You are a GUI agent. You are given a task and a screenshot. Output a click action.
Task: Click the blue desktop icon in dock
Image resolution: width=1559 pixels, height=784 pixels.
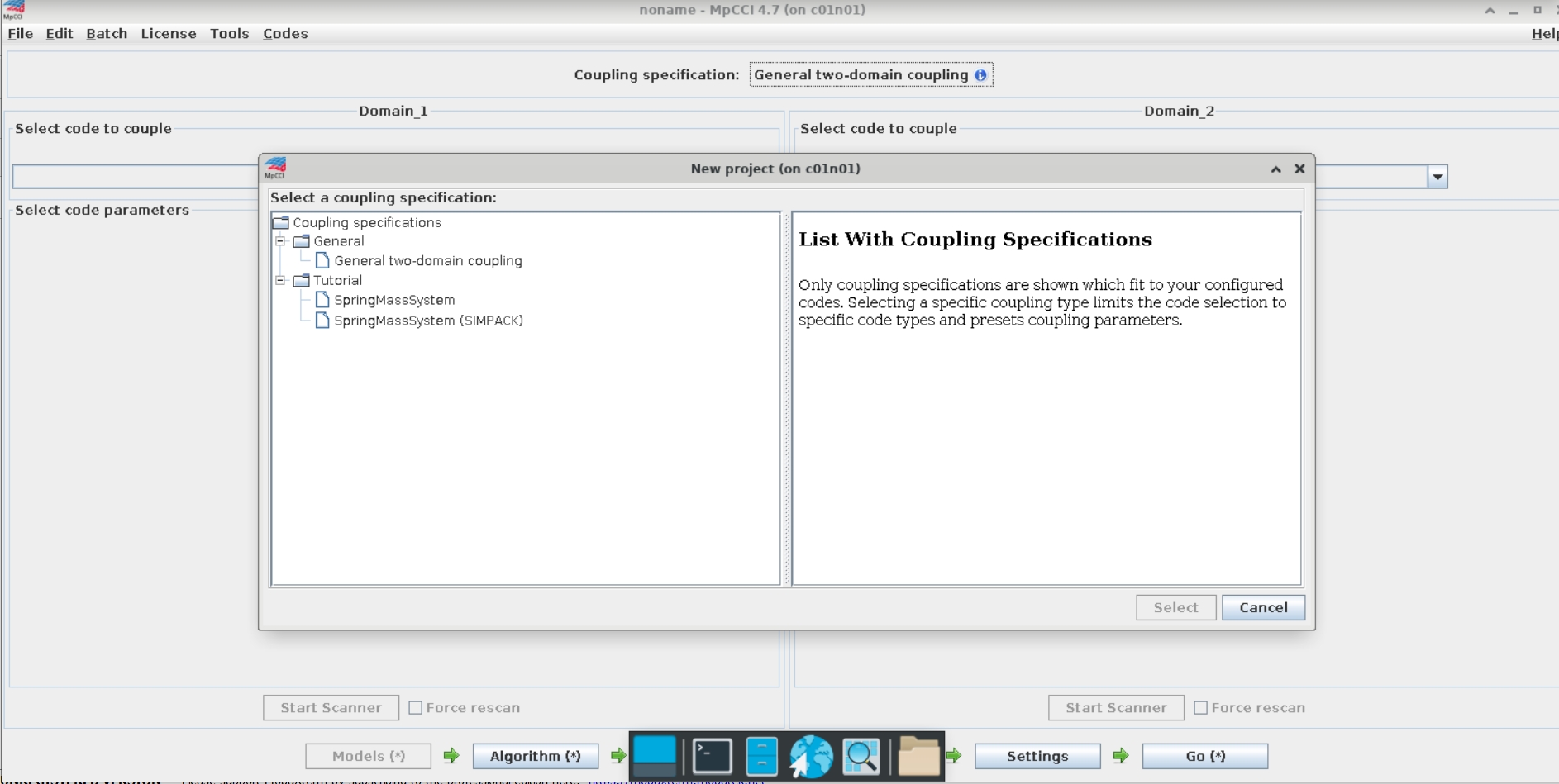click(655, 756)
